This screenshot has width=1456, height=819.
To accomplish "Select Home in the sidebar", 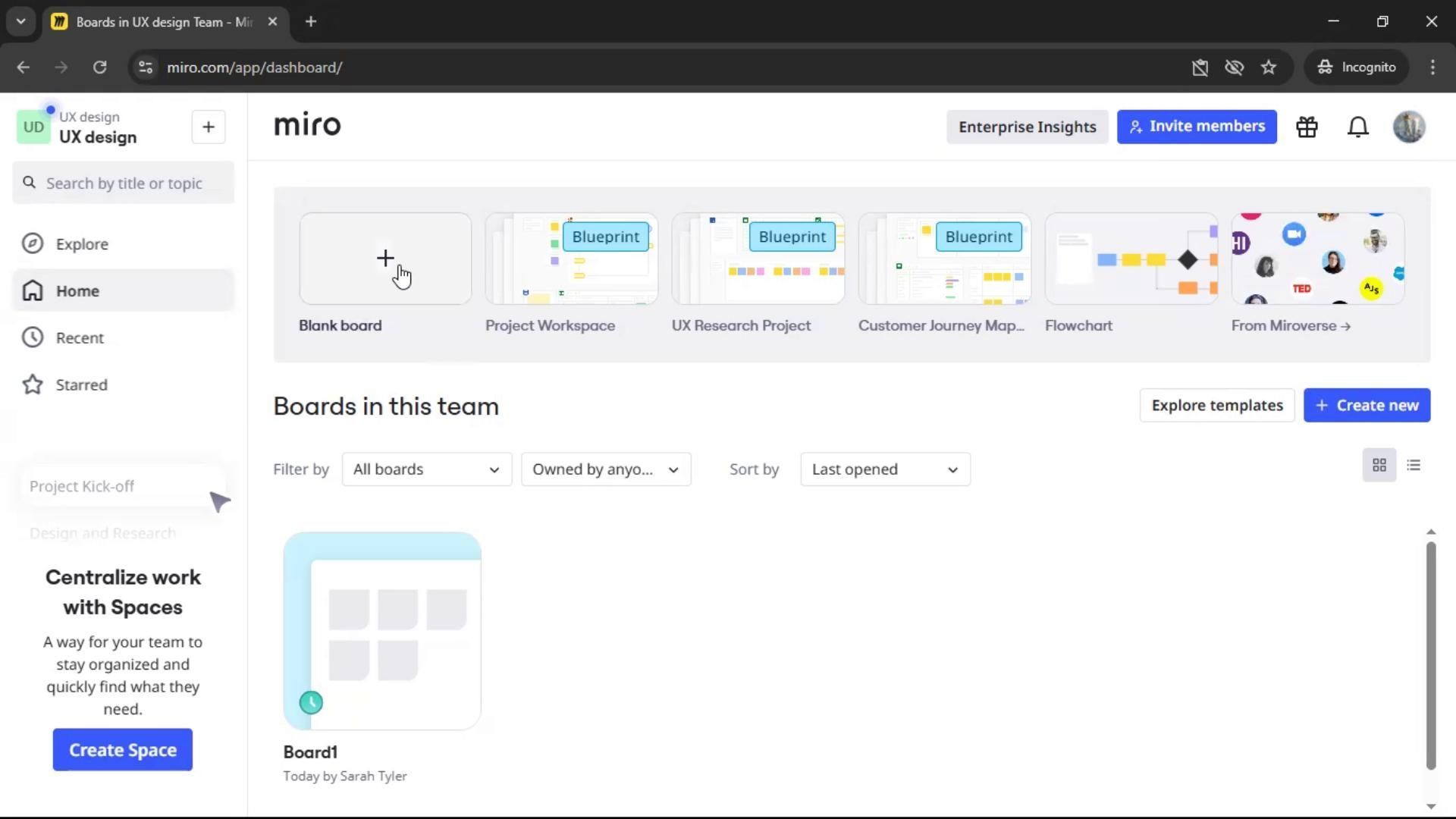I will (77, 290).
